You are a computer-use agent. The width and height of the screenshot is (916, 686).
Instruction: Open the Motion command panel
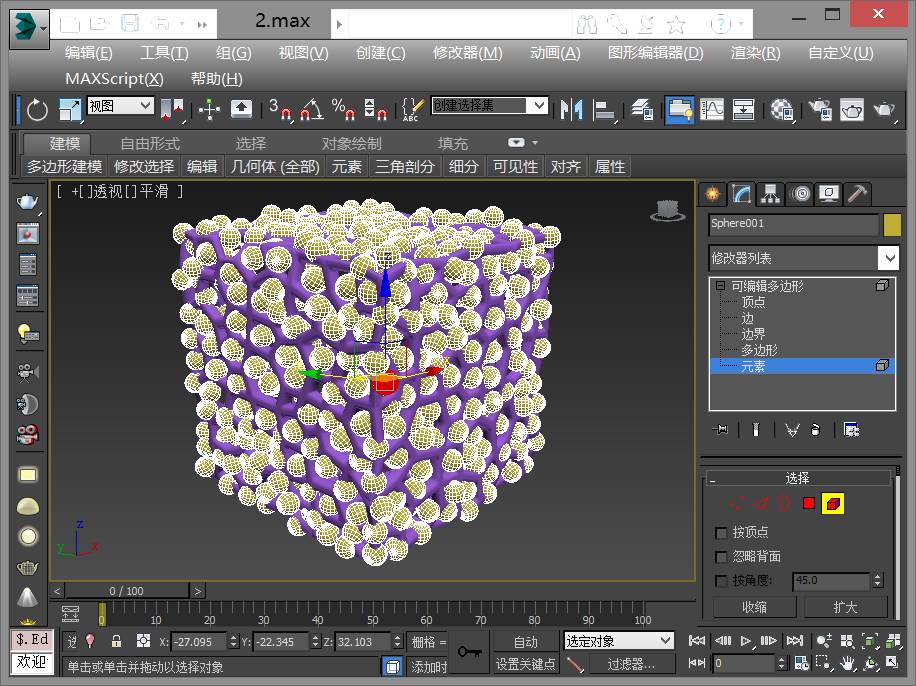pos(800,194)
